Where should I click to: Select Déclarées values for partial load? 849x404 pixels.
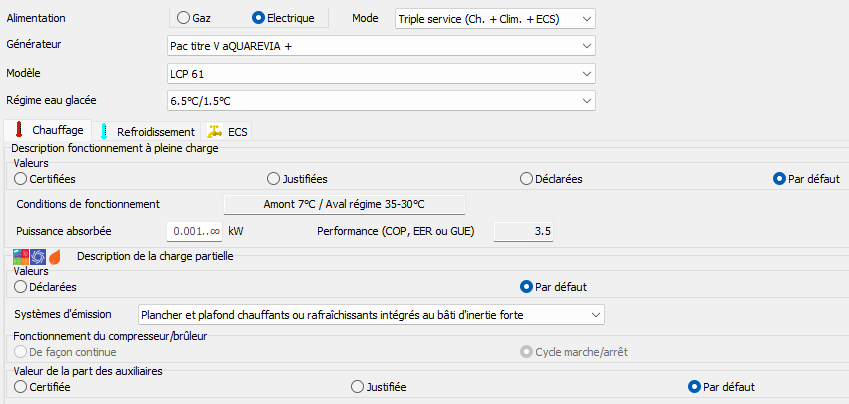tap(22, 288)
